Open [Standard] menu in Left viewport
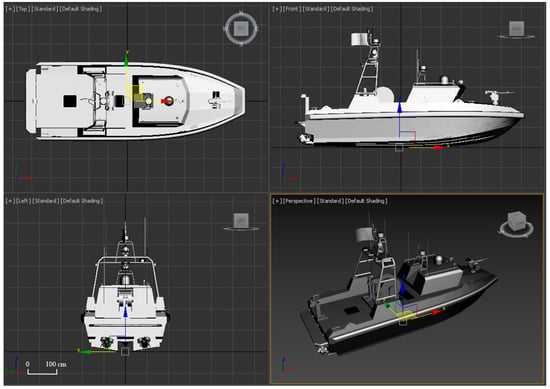The image size is (550, 389). 46,201
